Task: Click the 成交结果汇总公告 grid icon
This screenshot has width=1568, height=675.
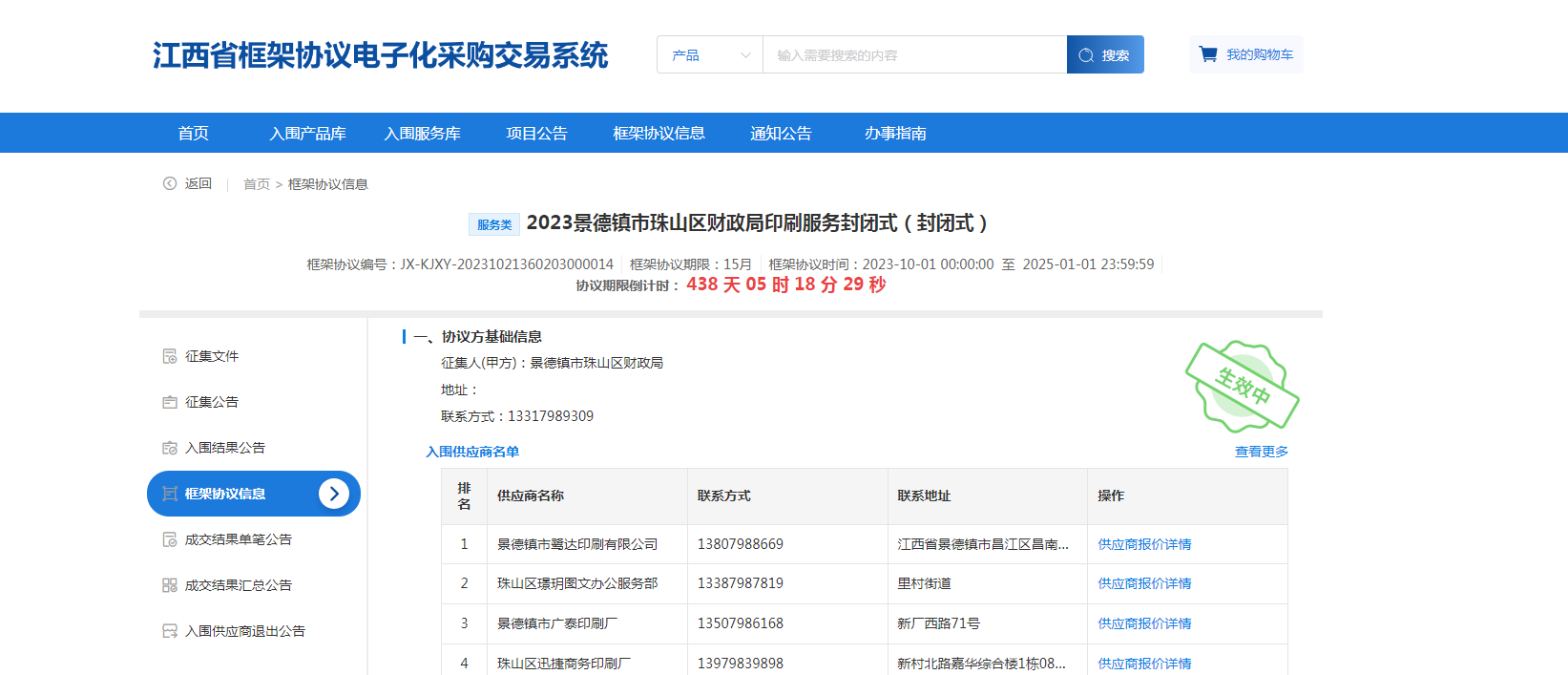Action: (x=170, y=585)
